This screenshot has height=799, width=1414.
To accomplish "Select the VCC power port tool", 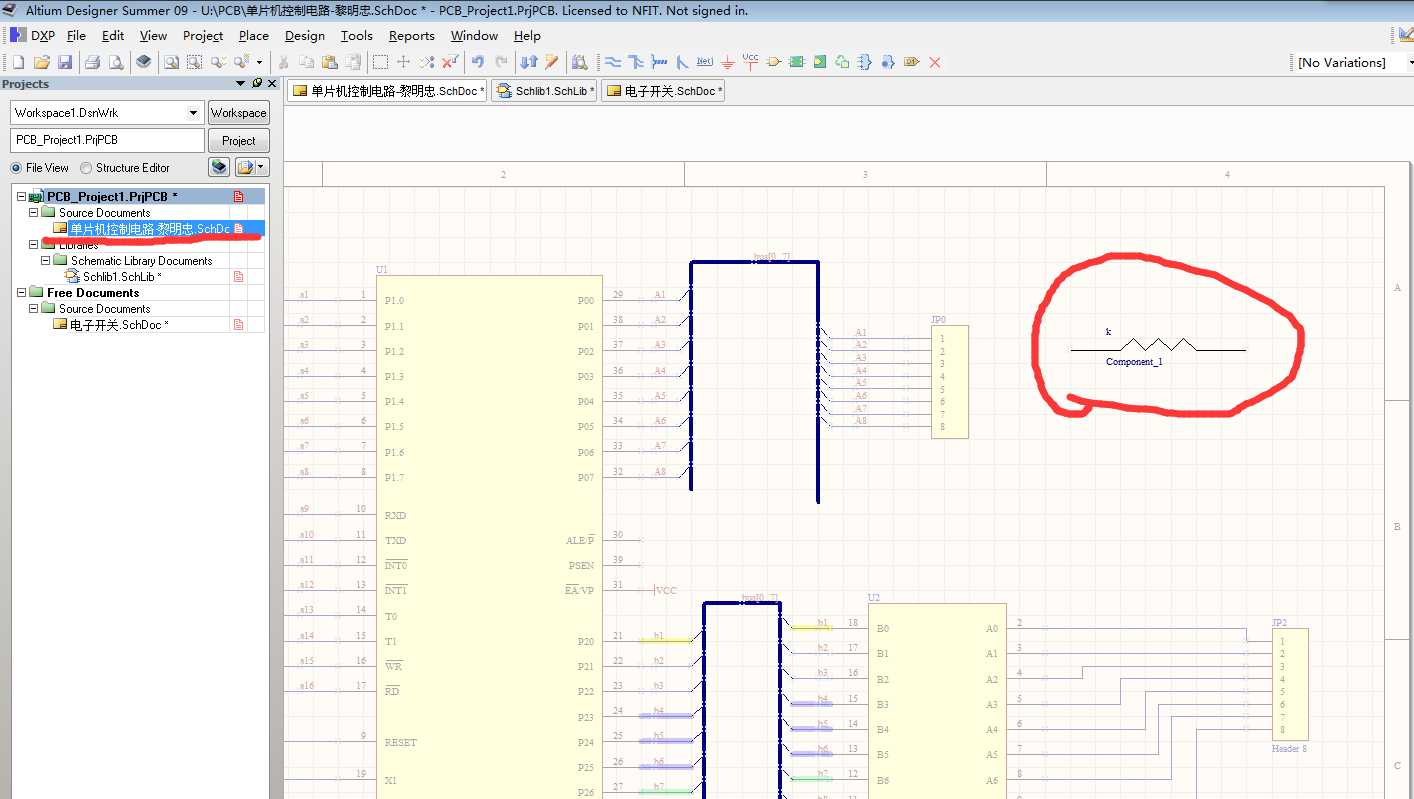I will [750, 62].
